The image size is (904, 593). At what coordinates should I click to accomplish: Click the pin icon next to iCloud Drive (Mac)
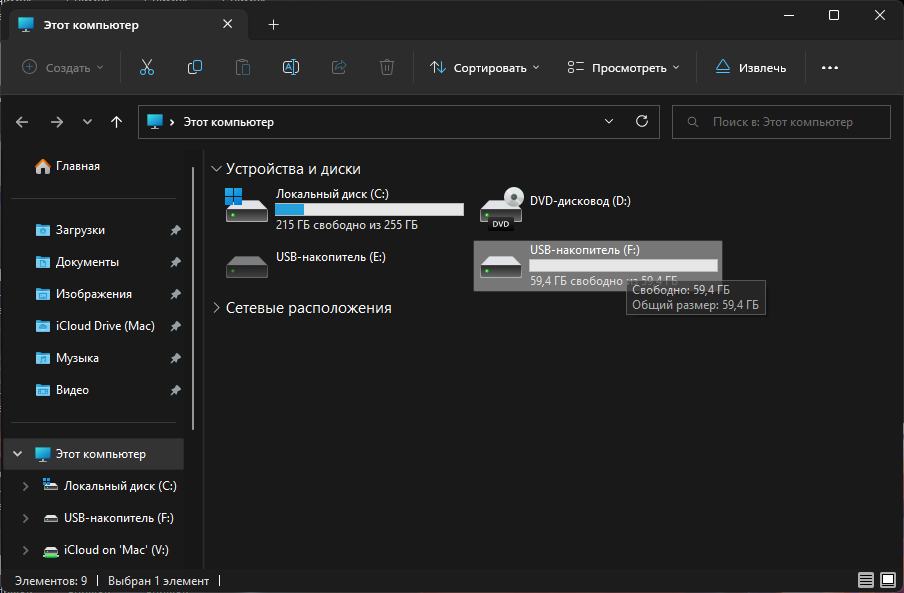click(x=176, y=326)
